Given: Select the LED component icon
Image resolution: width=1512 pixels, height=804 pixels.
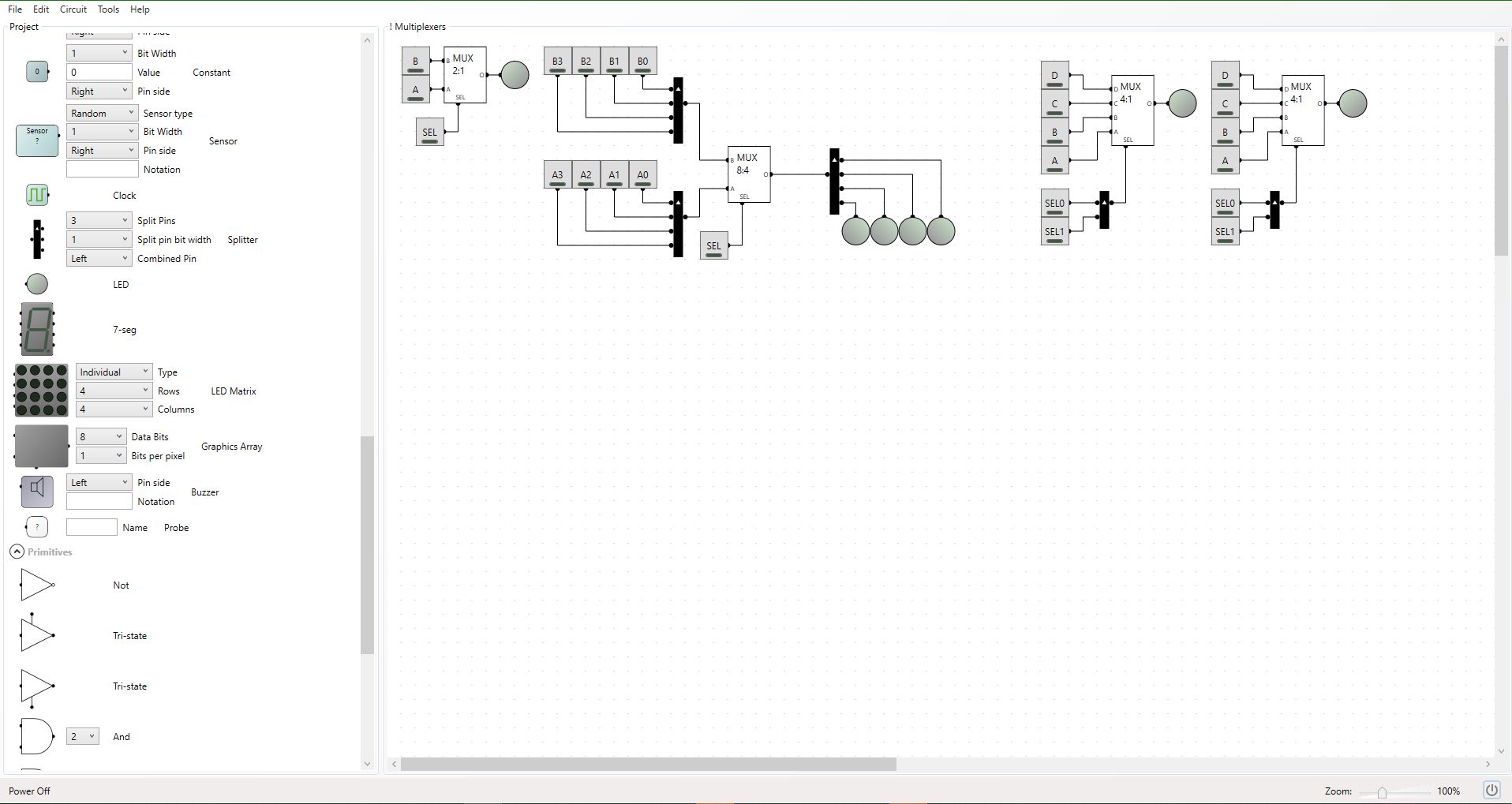Looking at the screenshot, I should pos(36,283).
